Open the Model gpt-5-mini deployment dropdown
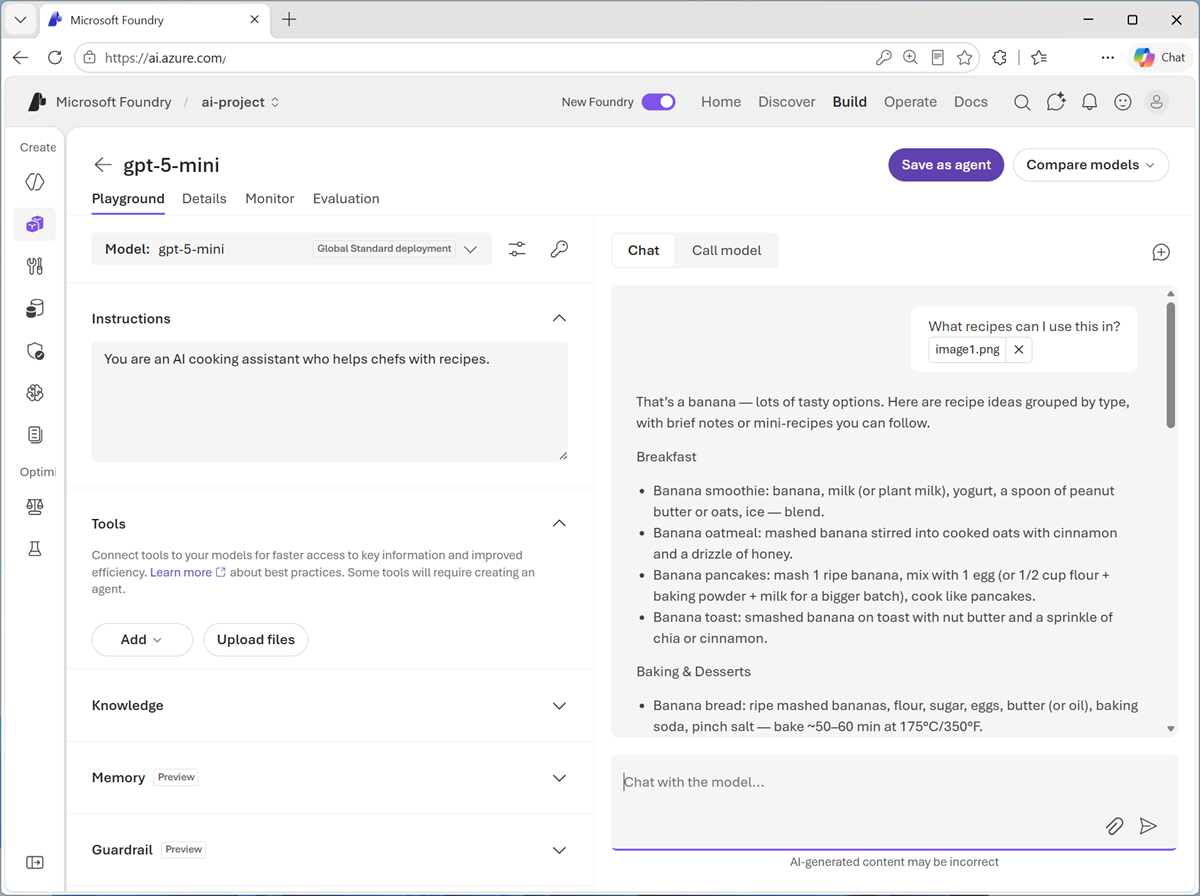1200x896 pixels. coord(291,249)
